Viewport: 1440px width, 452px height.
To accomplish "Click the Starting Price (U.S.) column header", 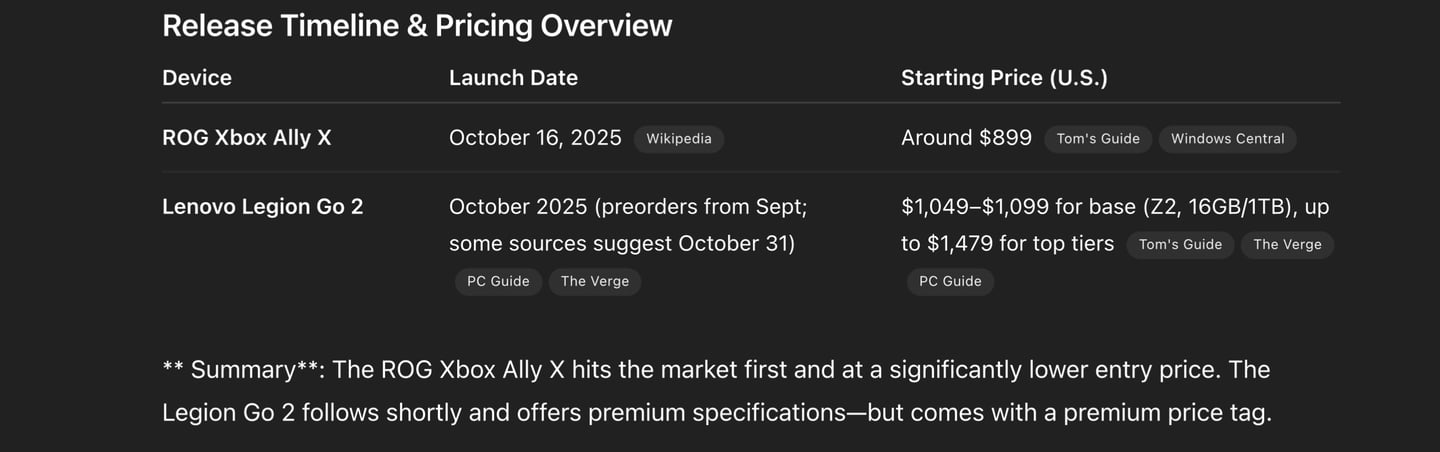I will (x=1004, y=78).
